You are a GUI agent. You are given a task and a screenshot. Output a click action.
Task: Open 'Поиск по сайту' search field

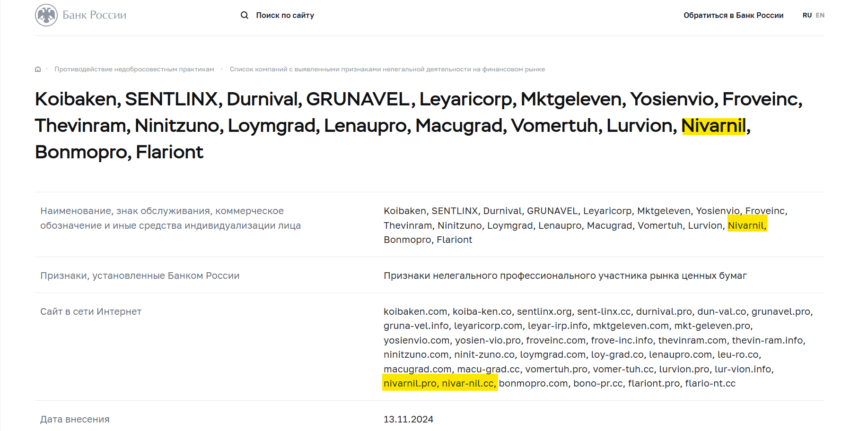[285, 15]
